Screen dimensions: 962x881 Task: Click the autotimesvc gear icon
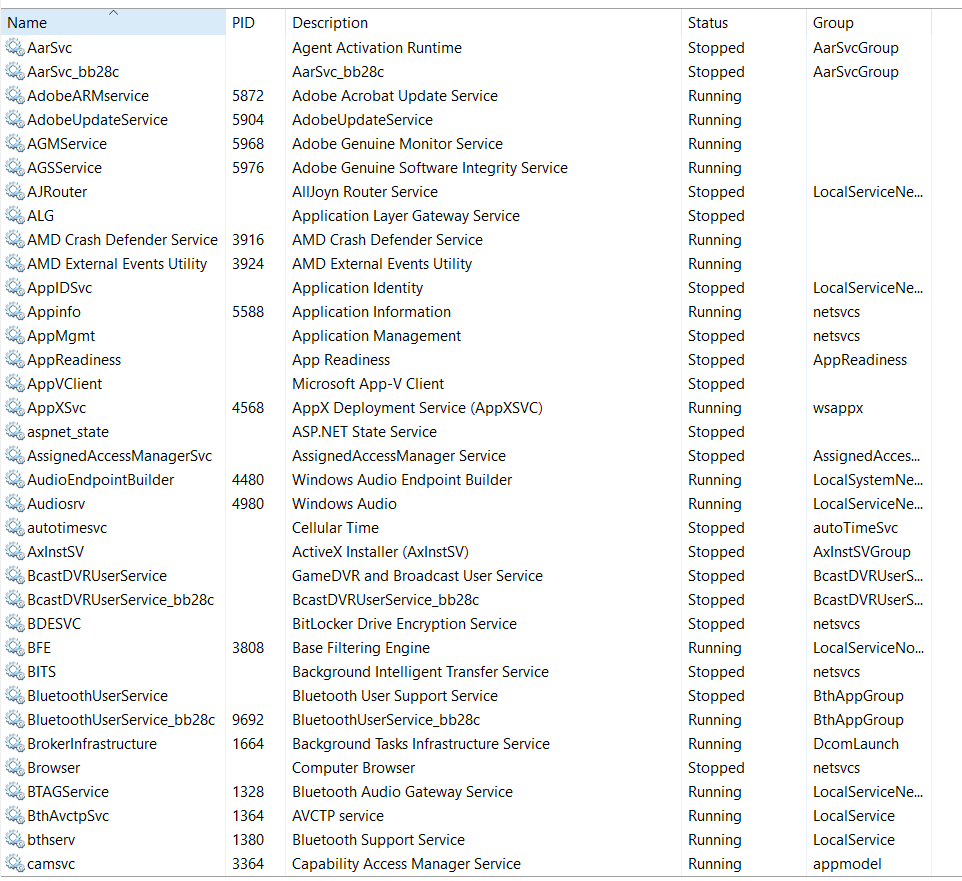15,527
